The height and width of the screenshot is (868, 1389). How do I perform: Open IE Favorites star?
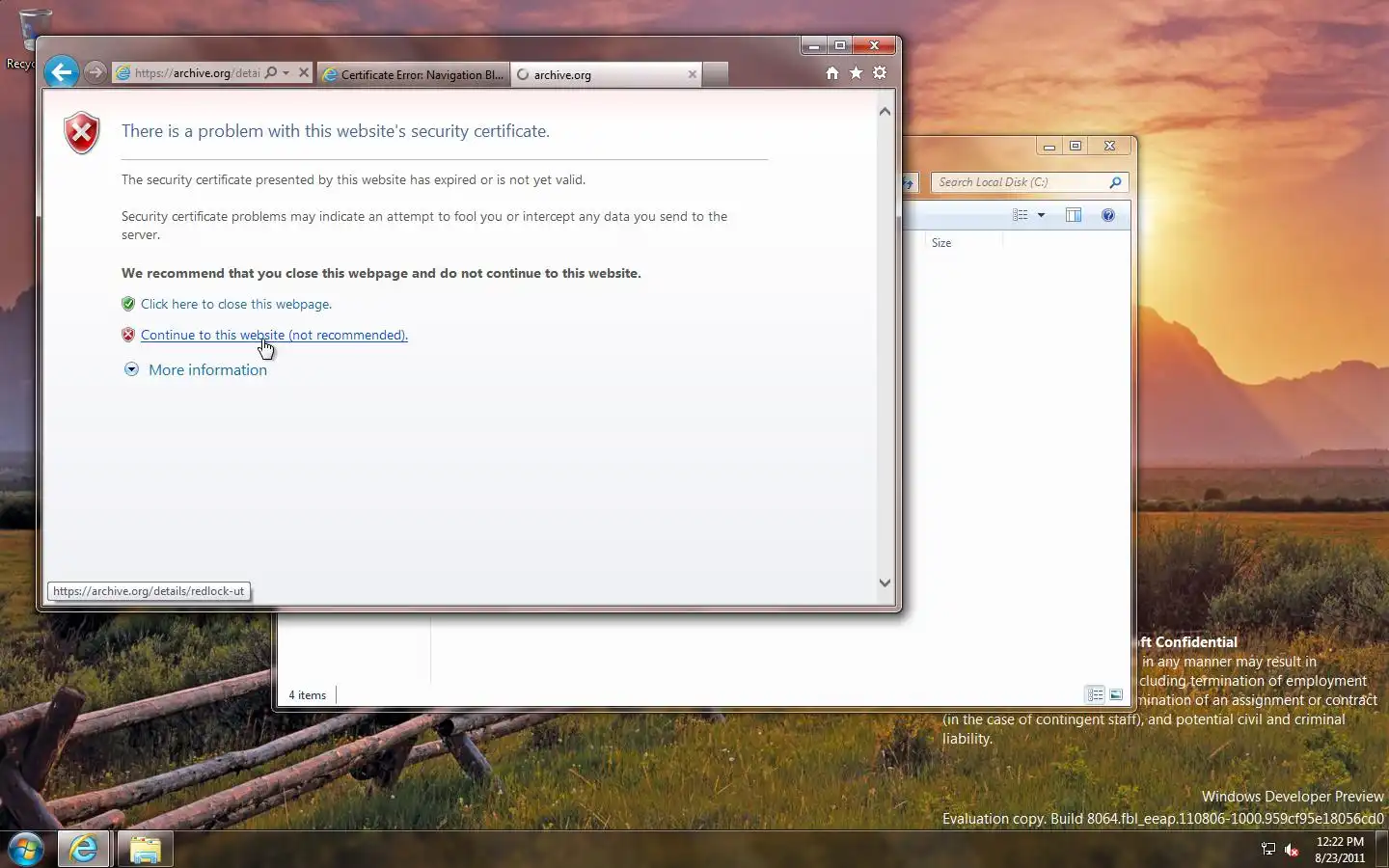[856, 72]
